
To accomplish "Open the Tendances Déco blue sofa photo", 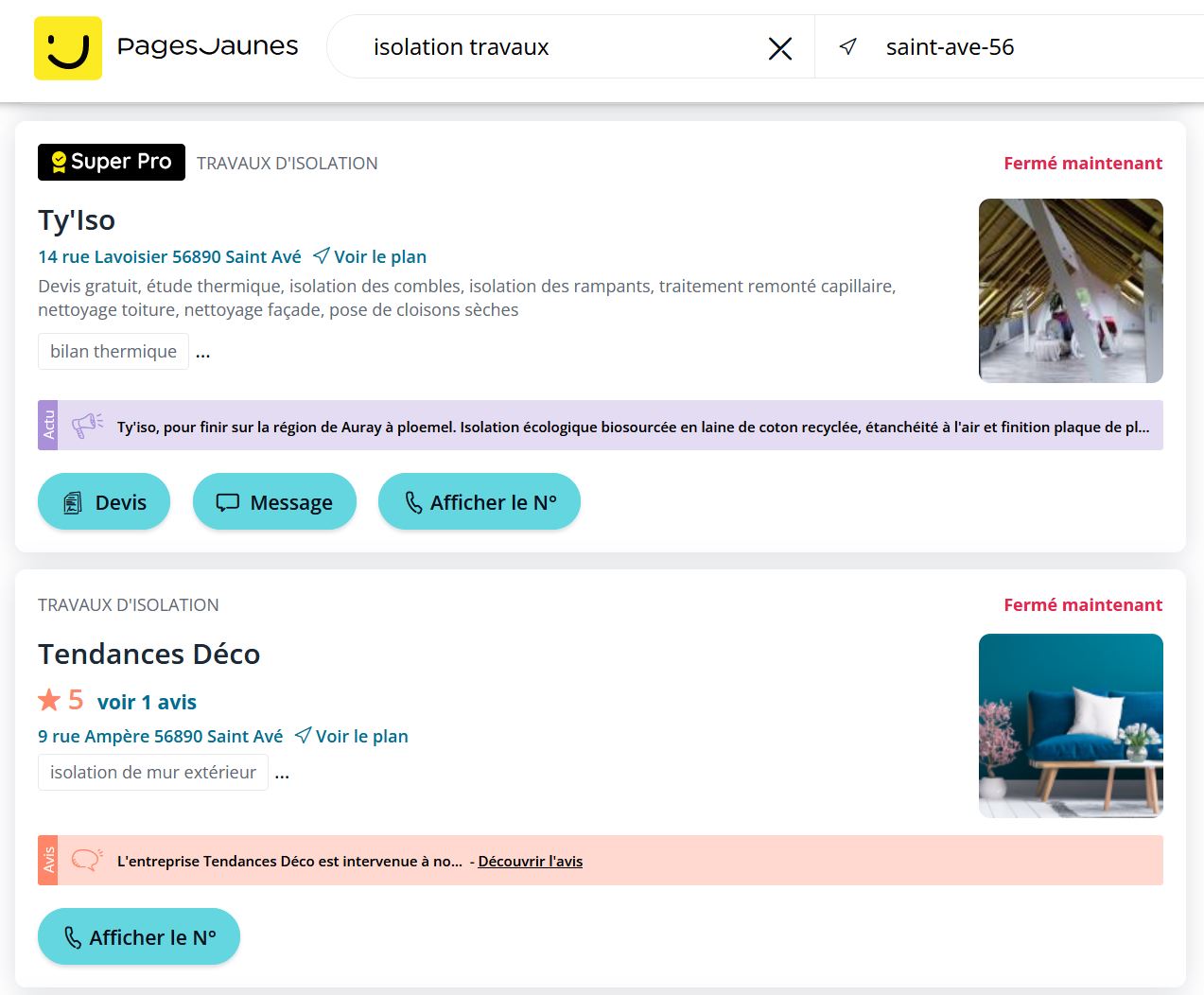I will pos(1071,725).
